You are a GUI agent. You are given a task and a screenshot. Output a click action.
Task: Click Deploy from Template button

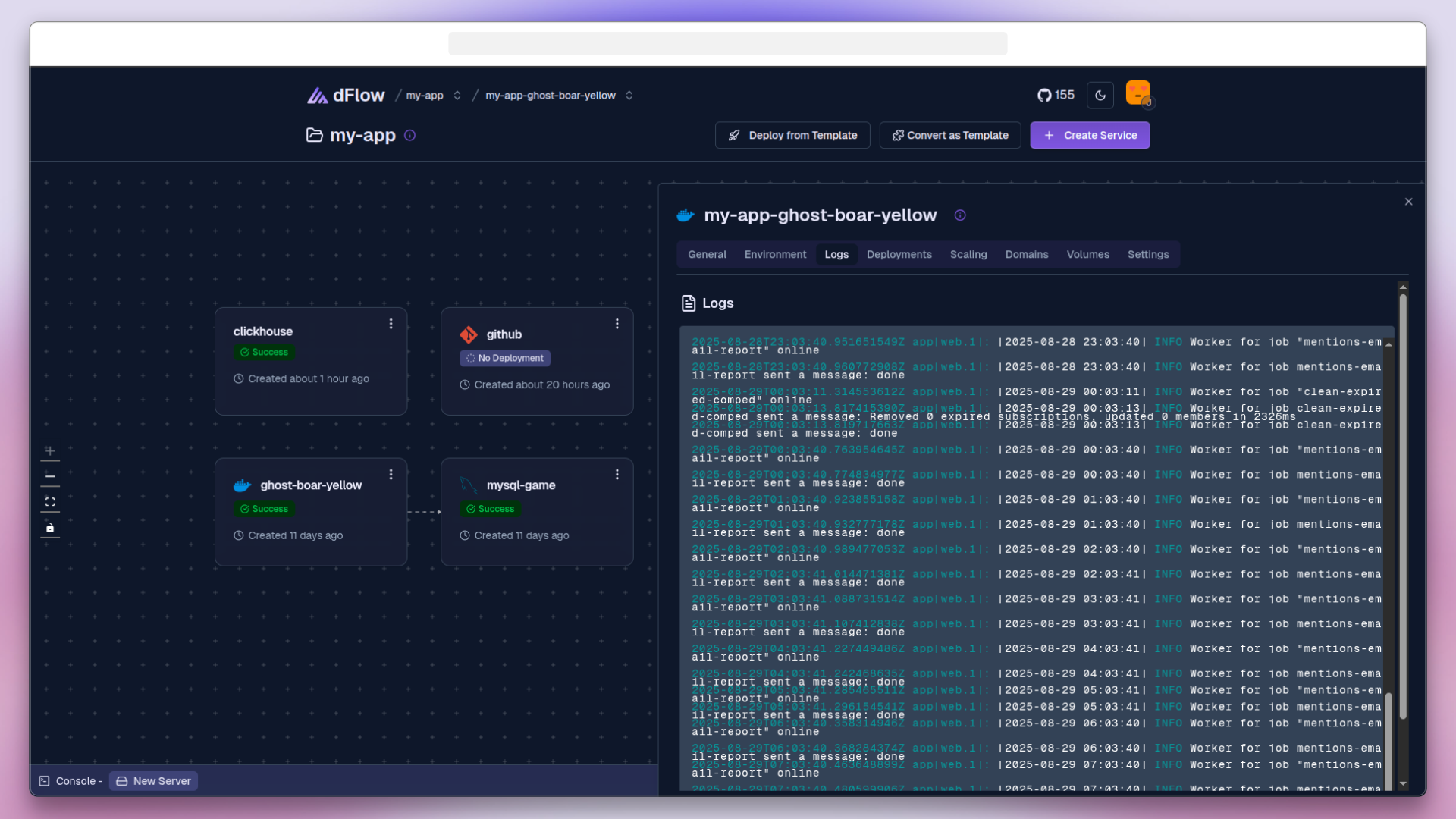coord(792,136)
